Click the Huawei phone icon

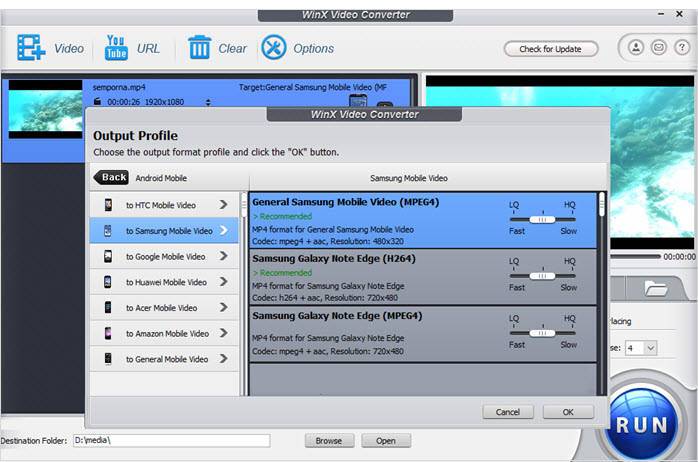(x=108, y=282)
